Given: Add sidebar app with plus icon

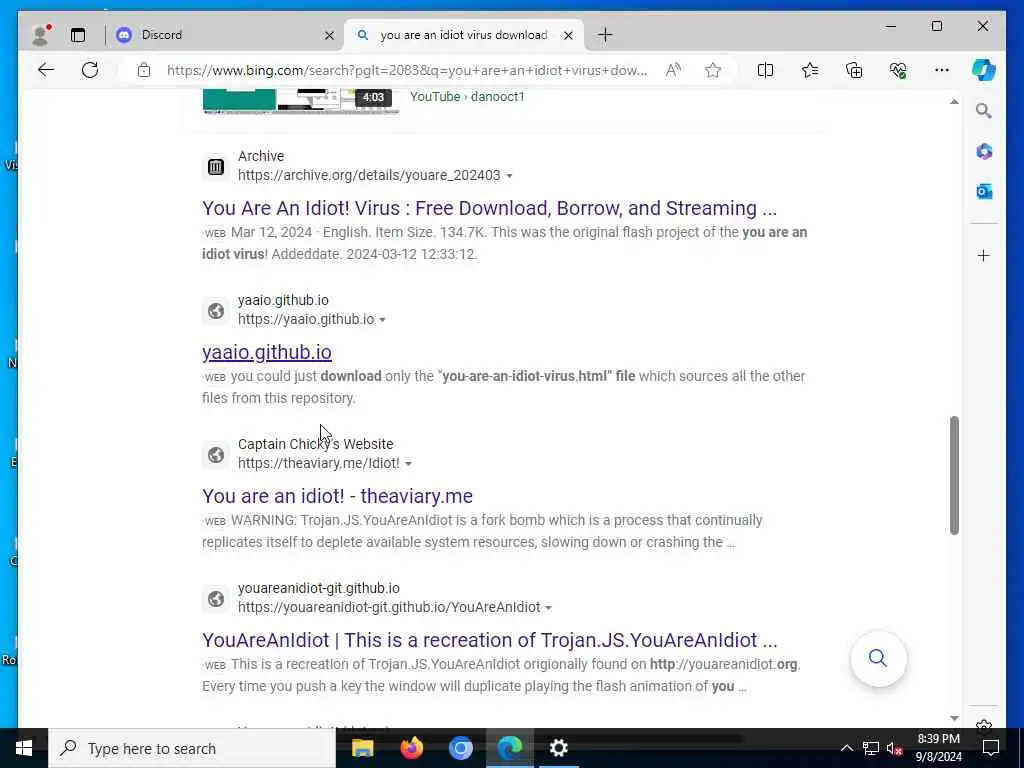Looking at the screenshot, I should point(984,255).
